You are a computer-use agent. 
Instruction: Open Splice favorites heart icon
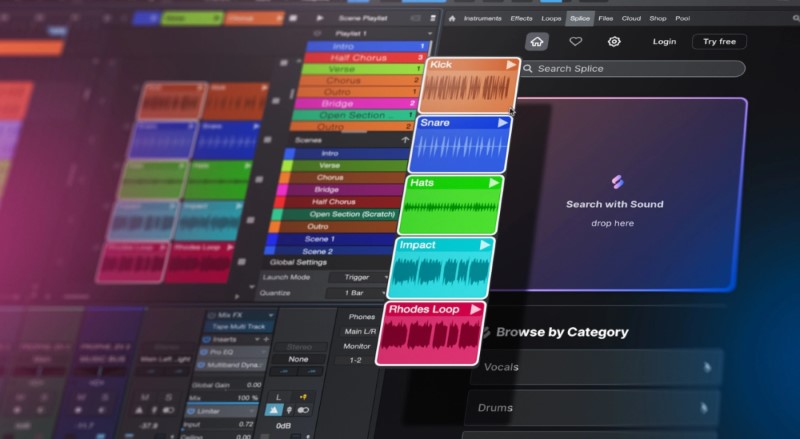point(576,41)
